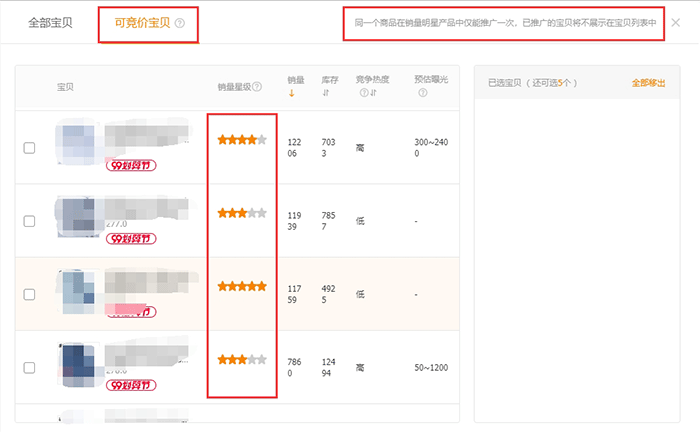Select the fourth product row checkbox
Image resolution: width=700 pixels, height=432 pixels.
[29, 368]
